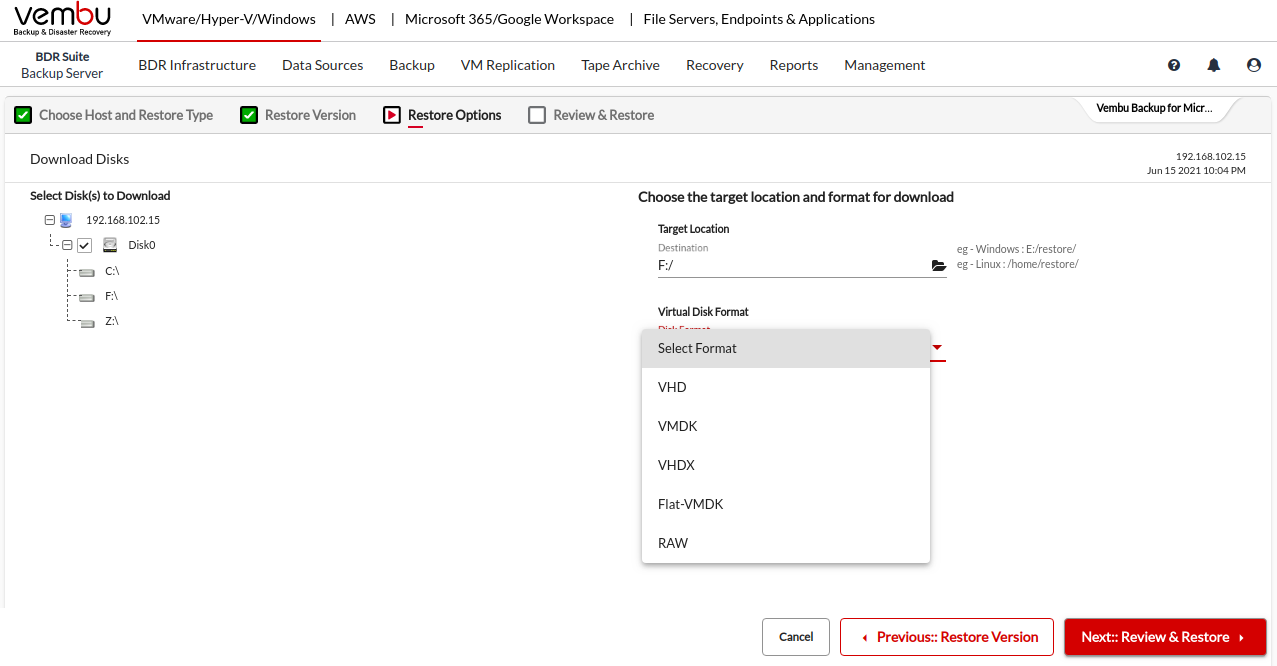
Task: Uncheck the Disk0 checkbox
Action: point(85,245)
